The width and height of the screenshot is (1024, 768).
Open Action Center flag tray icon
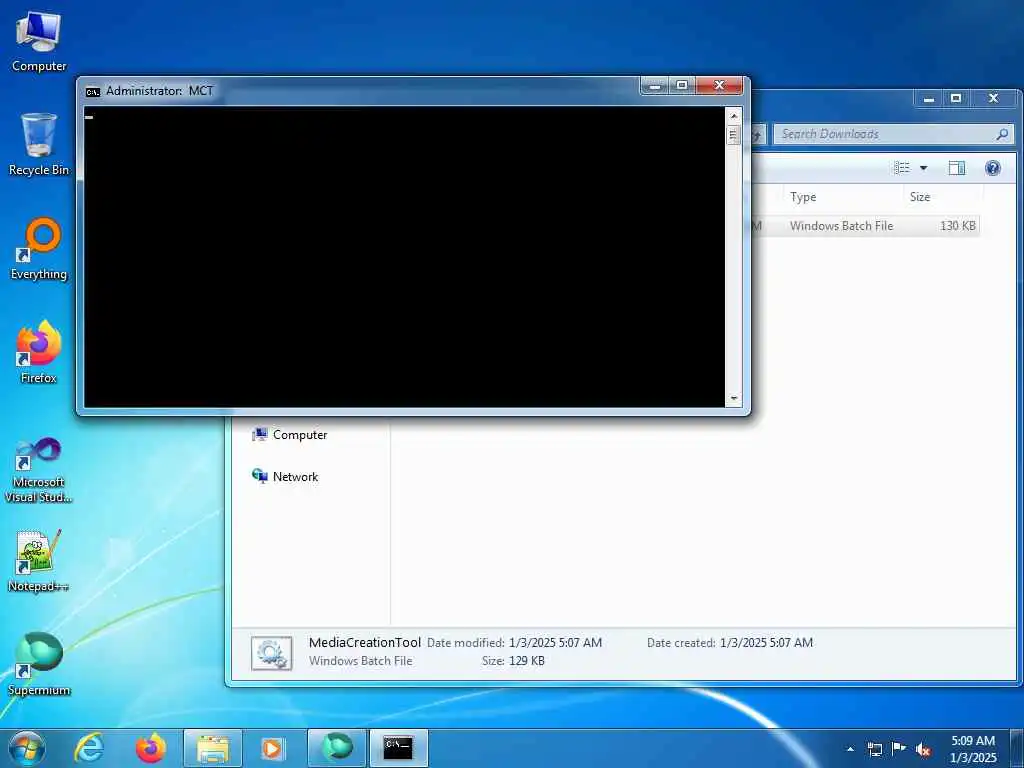click(x=899, y=749)
